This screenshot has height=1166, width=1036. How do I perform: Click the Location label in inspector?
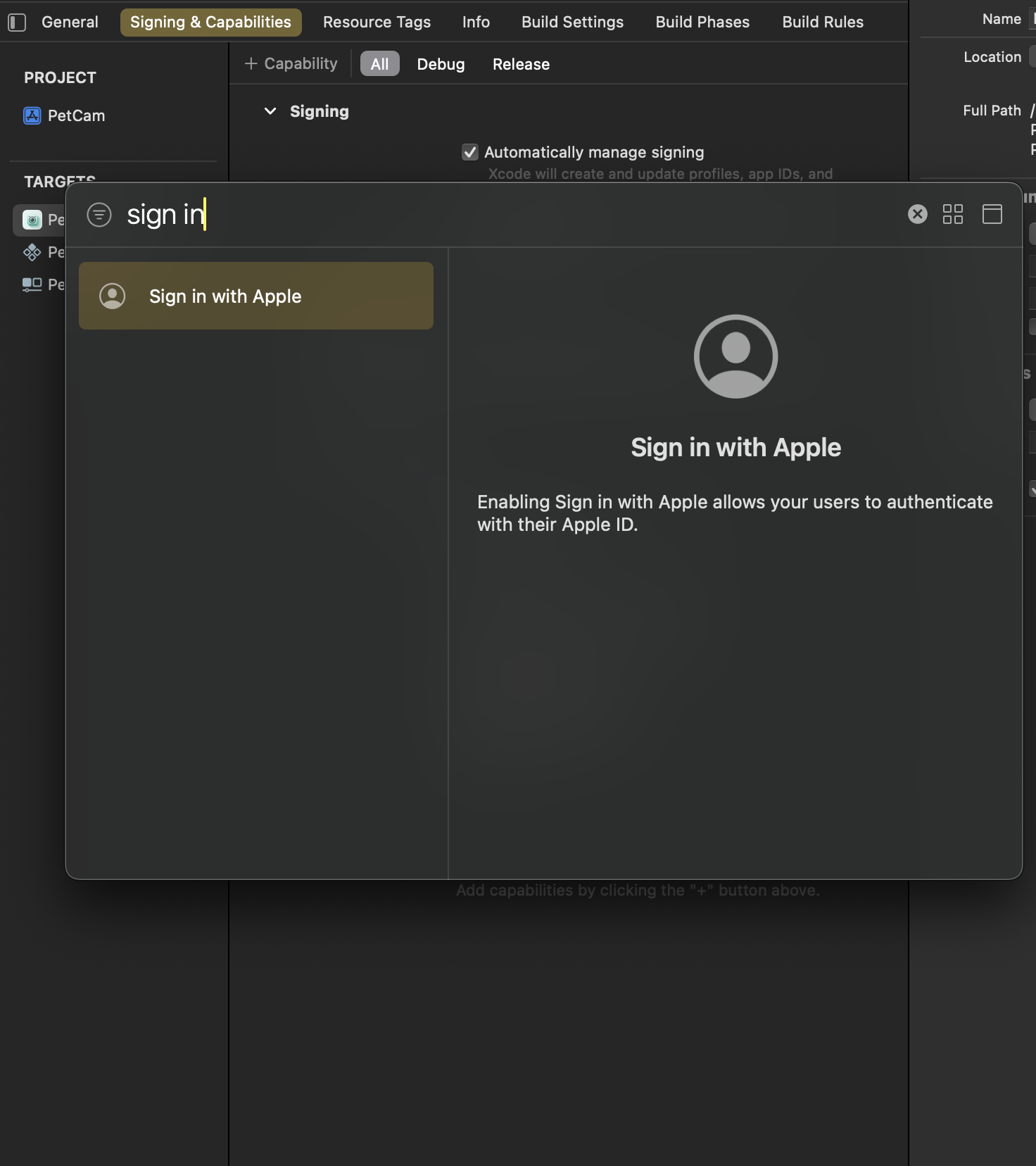[992, 57]
